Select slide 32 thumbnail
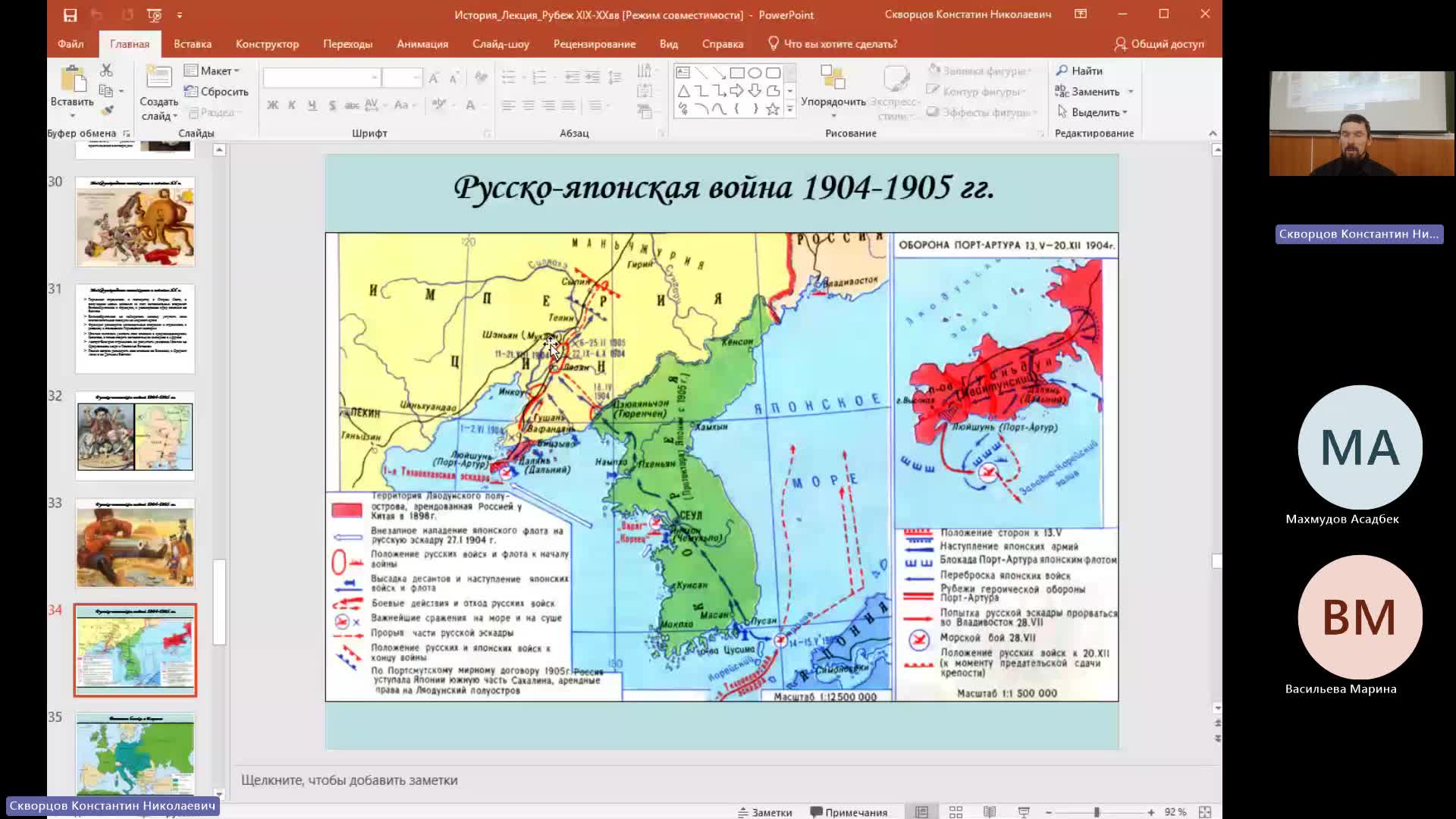 coord(135,436)
